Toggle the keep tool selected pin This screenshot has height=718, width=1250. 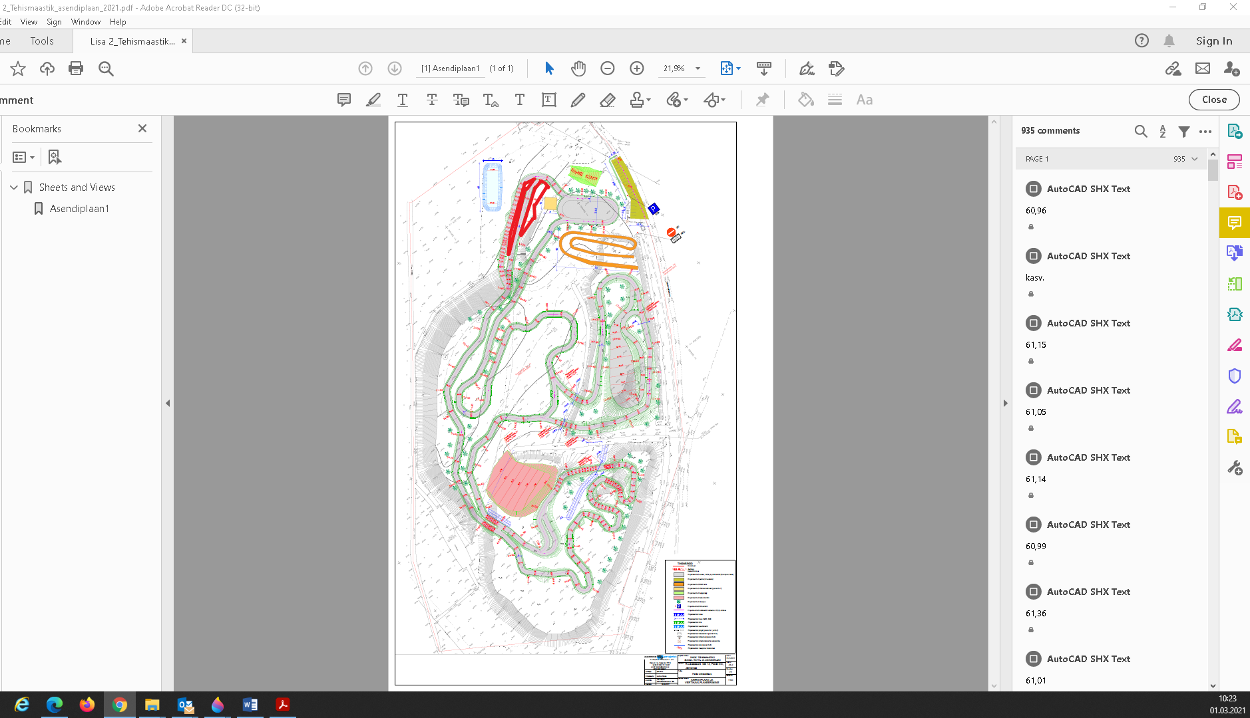point(762,100)
